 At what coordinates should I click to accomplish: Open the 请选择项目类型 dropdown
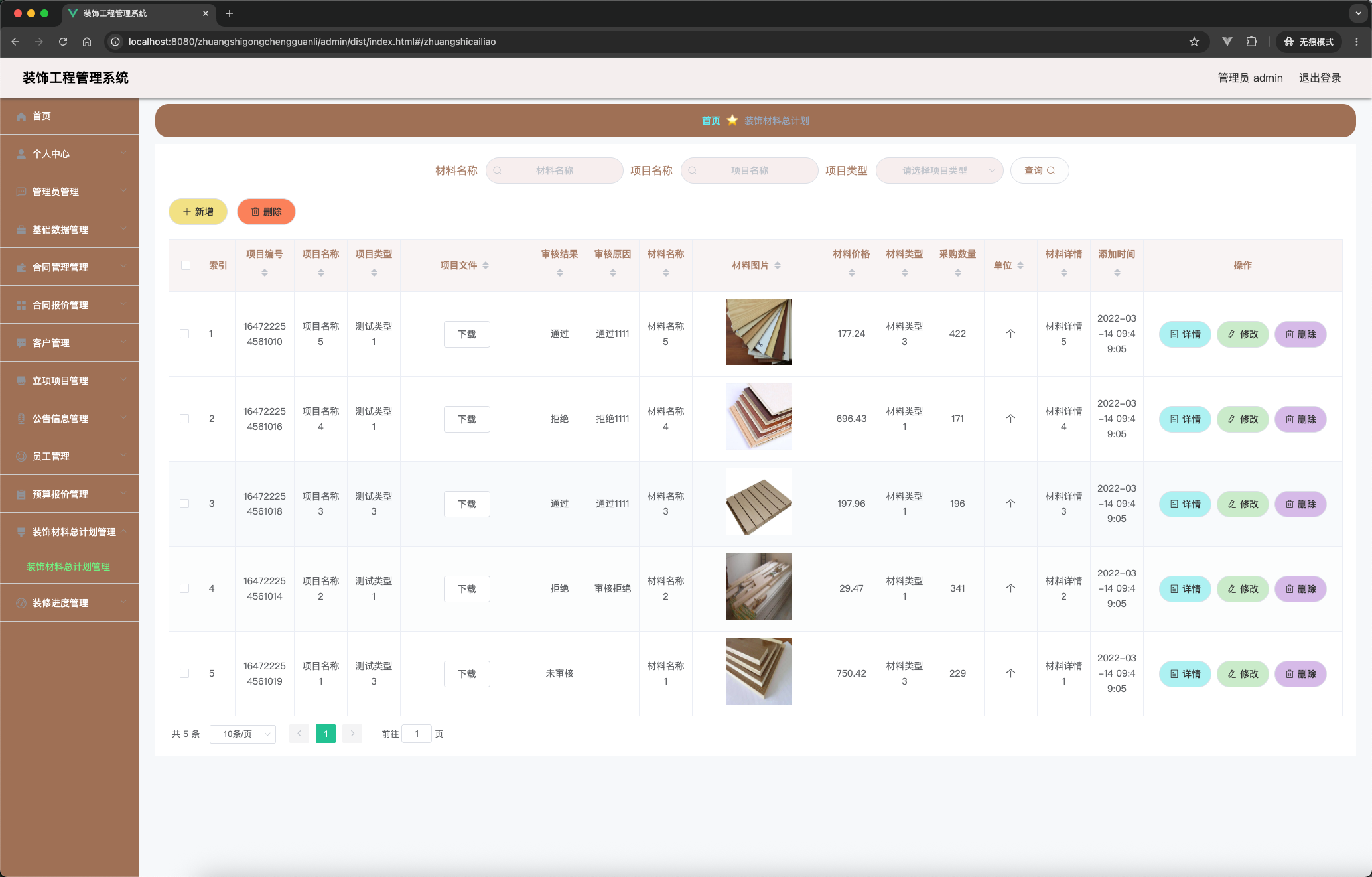tap(939, 170)
